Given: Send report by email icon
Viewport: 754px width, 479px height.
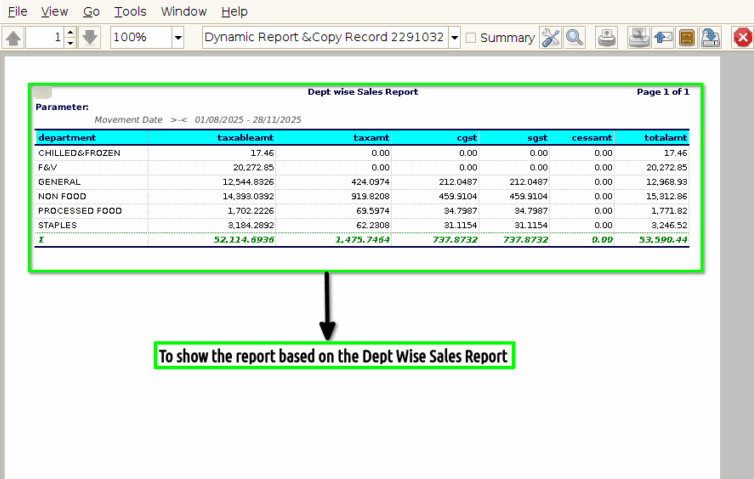Looking at the screenshot, I should pyautogui.click(x=663, y=37).
